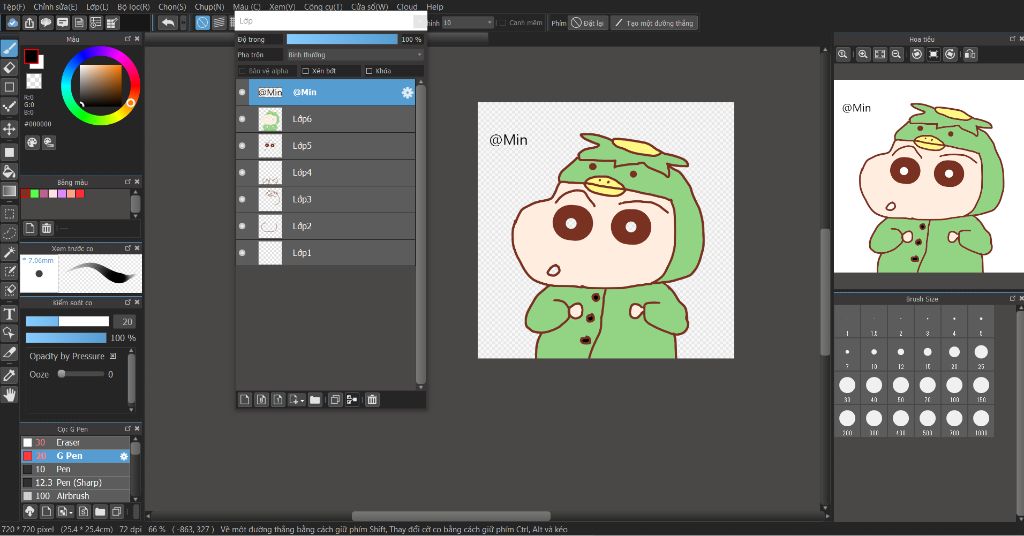Image resolution: width=1024 pixels, height=536 pixels.
Task: Click the rotate right icon in Navigator panel
Action: point(950,54)
